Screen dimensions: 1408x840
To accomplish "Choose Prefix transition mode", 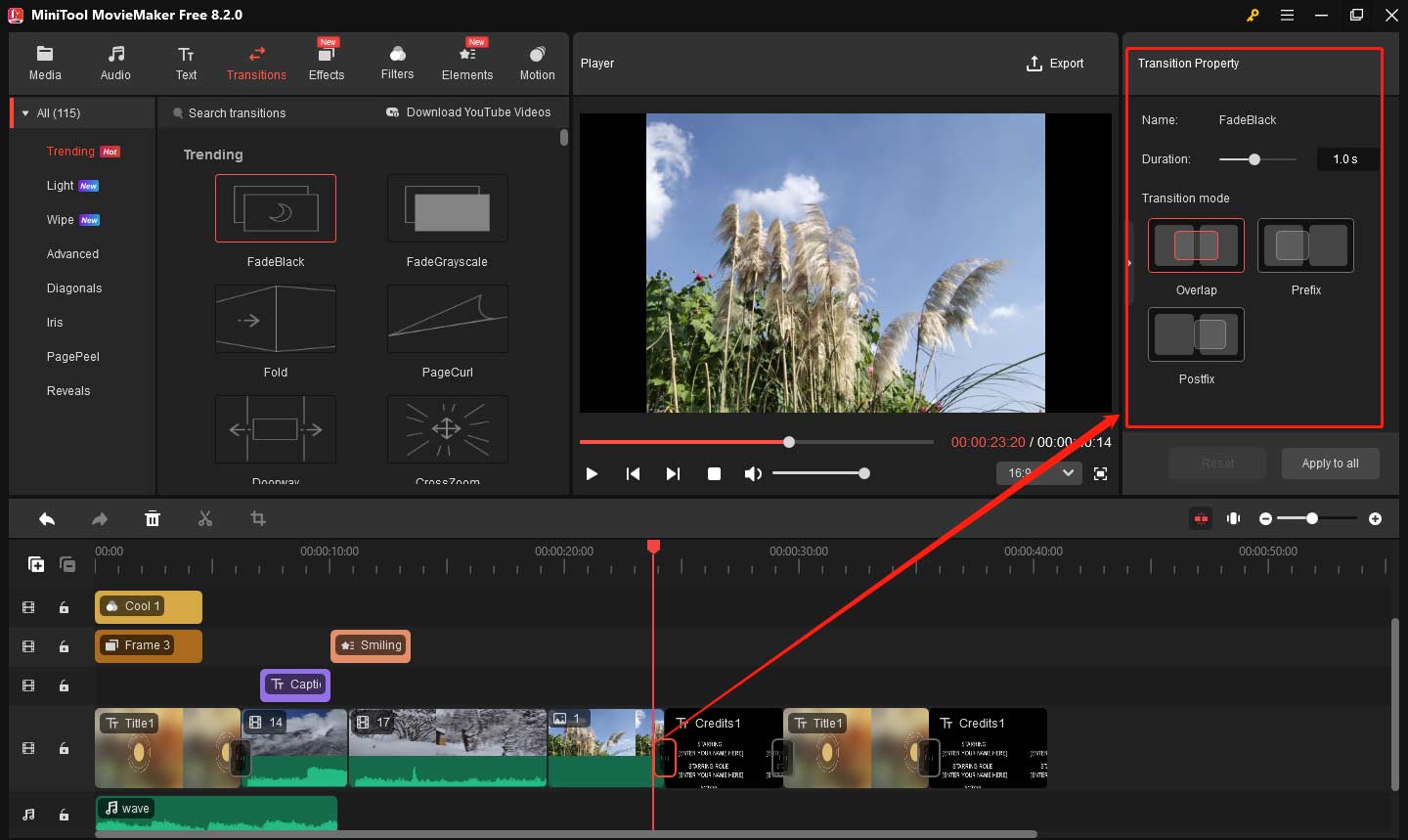I will 1305,245.
